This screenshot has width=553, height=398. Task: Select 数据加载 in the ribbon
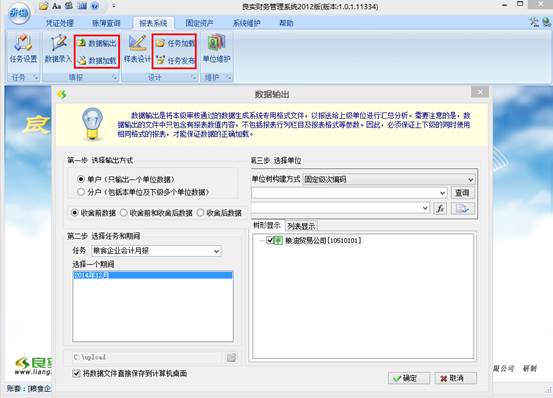click(x=97, y=60)
